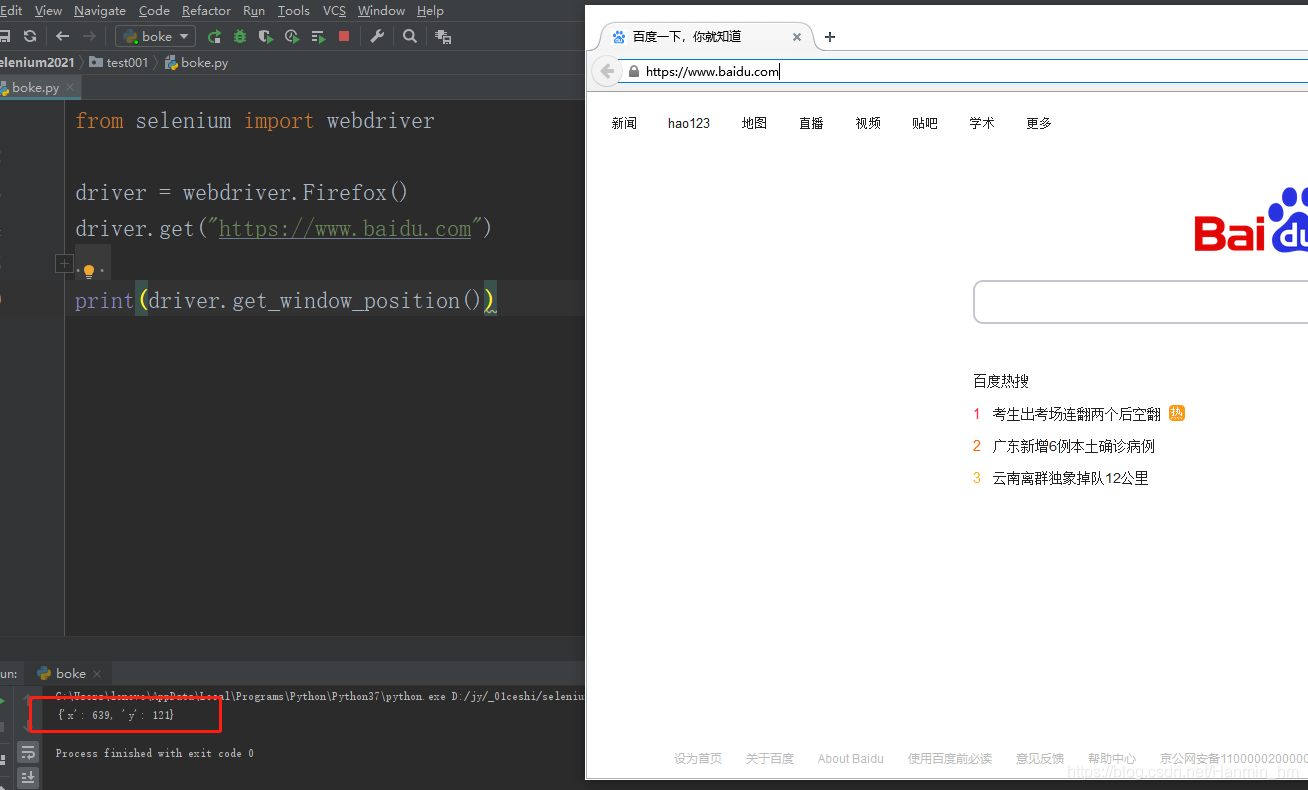Click the padlock site security icon
This screenshot has height=790, width=1308.
click(633, 71)
